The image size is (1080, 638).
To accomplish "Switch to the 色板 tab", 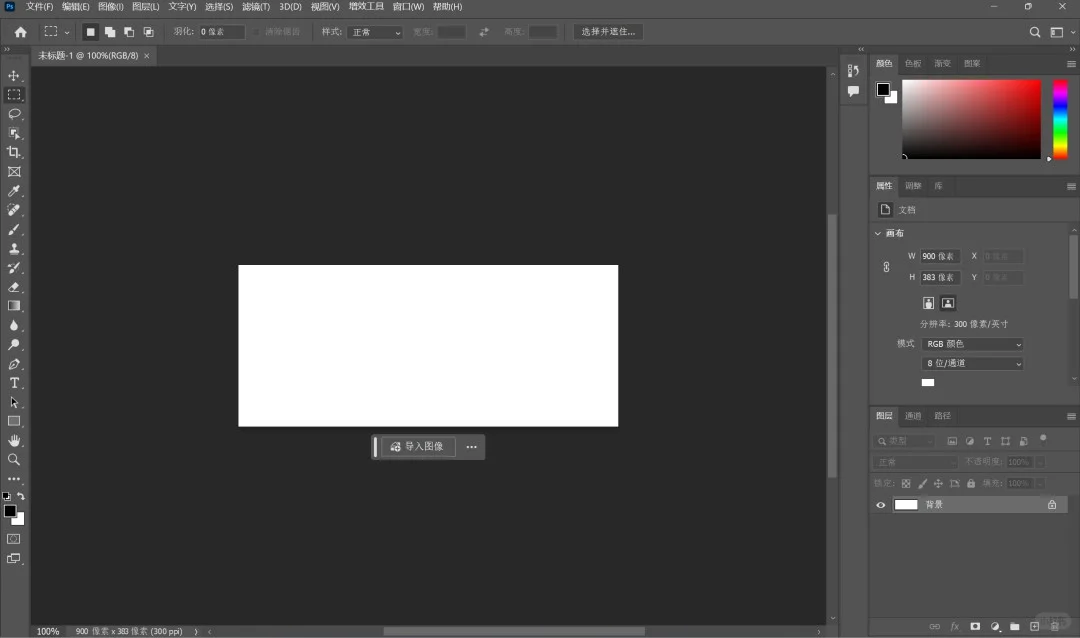I will 913,63.
